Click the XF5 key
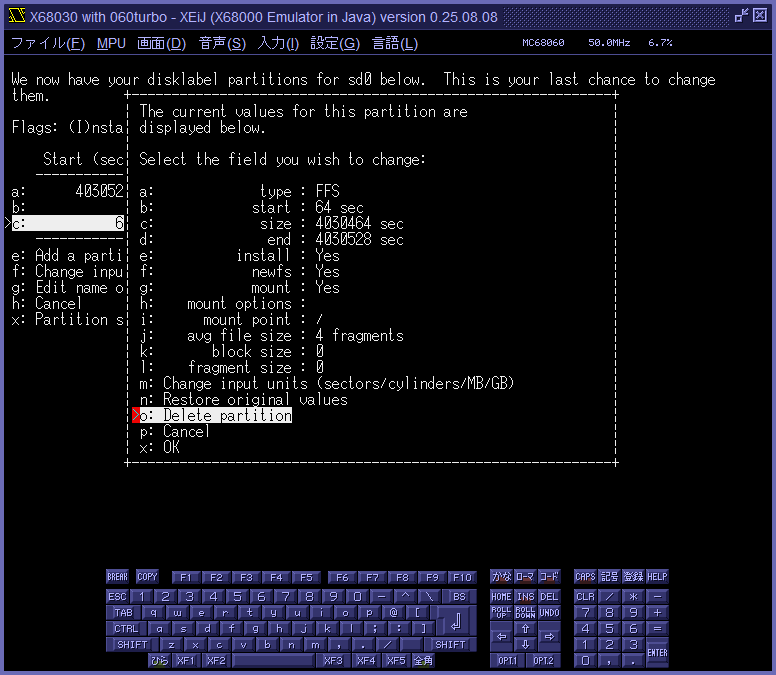Screen dimensions: 776x675 pos(396,660)
